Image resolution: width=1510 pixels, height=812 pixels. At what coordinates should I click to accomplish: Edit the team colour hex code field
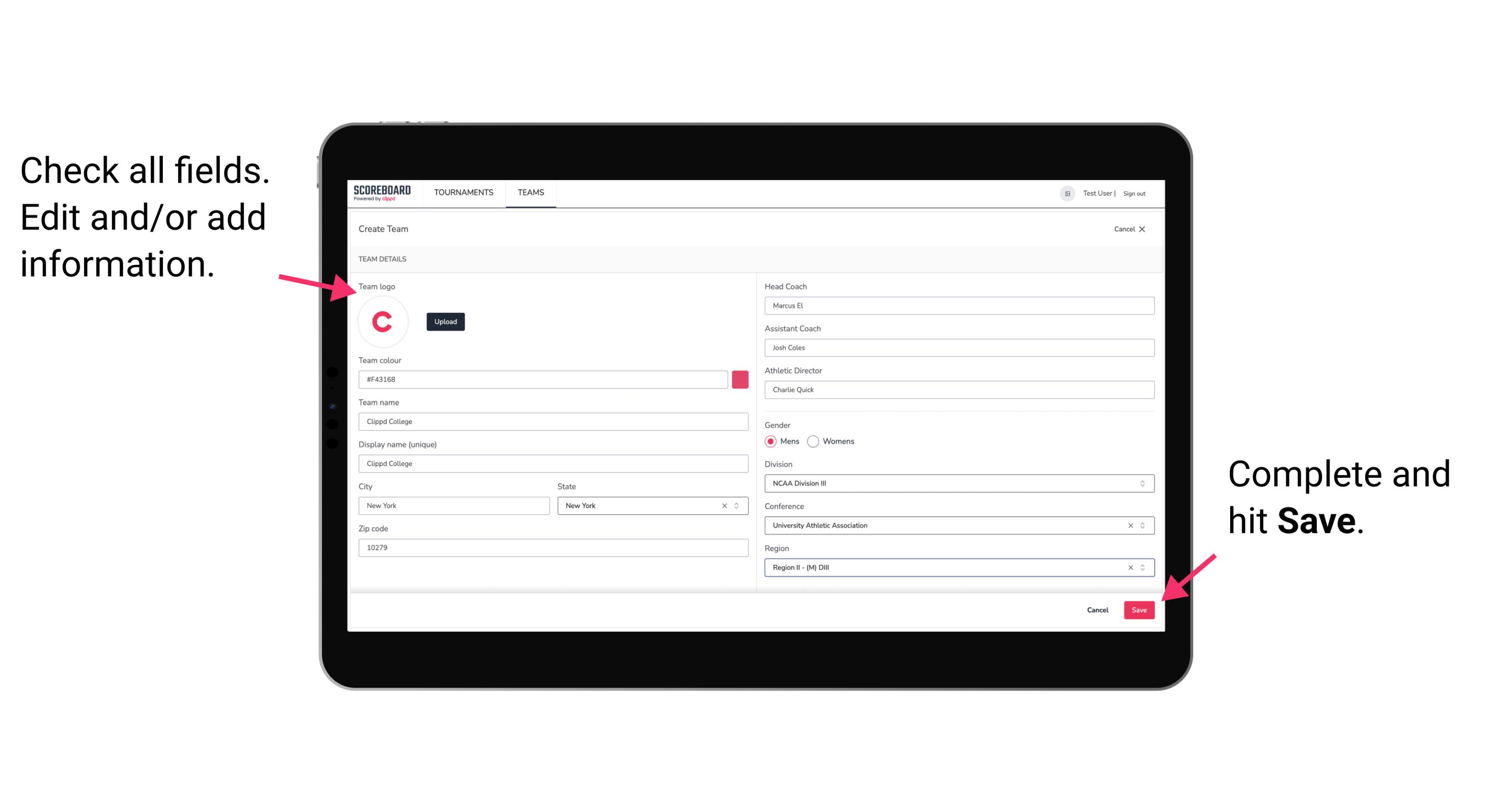pos(545,379)
